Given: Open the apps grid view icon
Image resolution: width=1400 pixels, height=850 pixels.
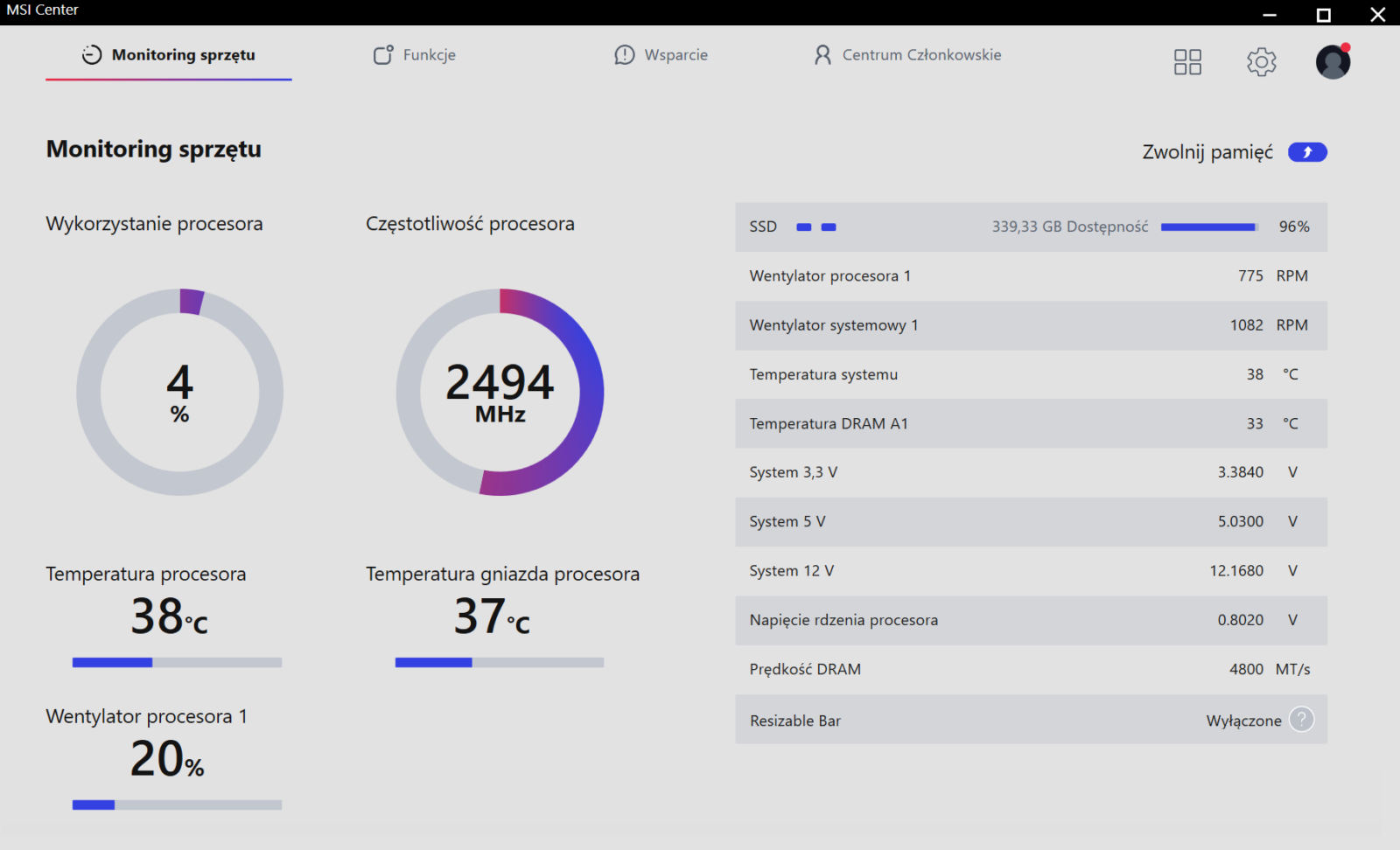Looking at the screenshot, I should (x=1187, y=62).
